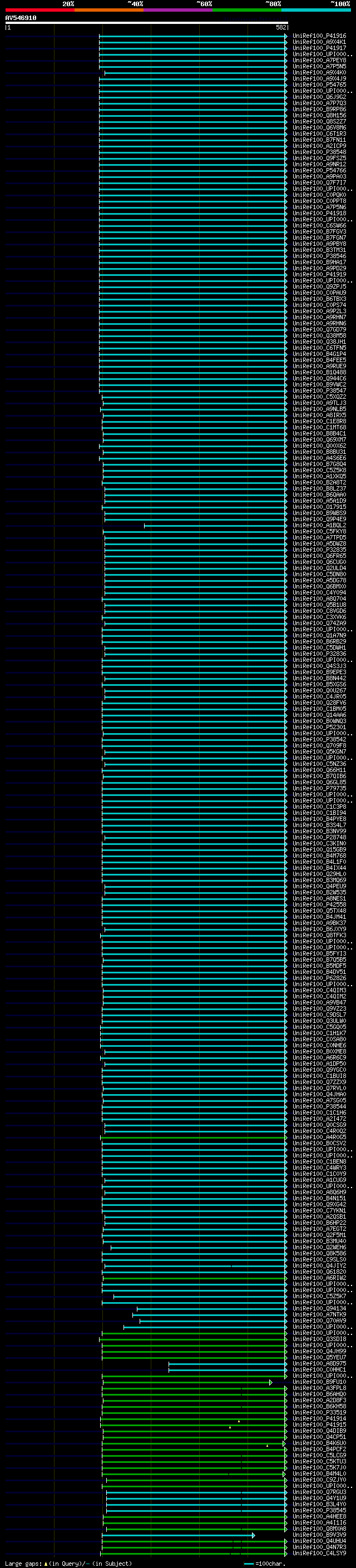This screenshot has width=356, height=1568.
Task: Select hit label UniRef100_A9TLJ3
Action: click(319, 403)
